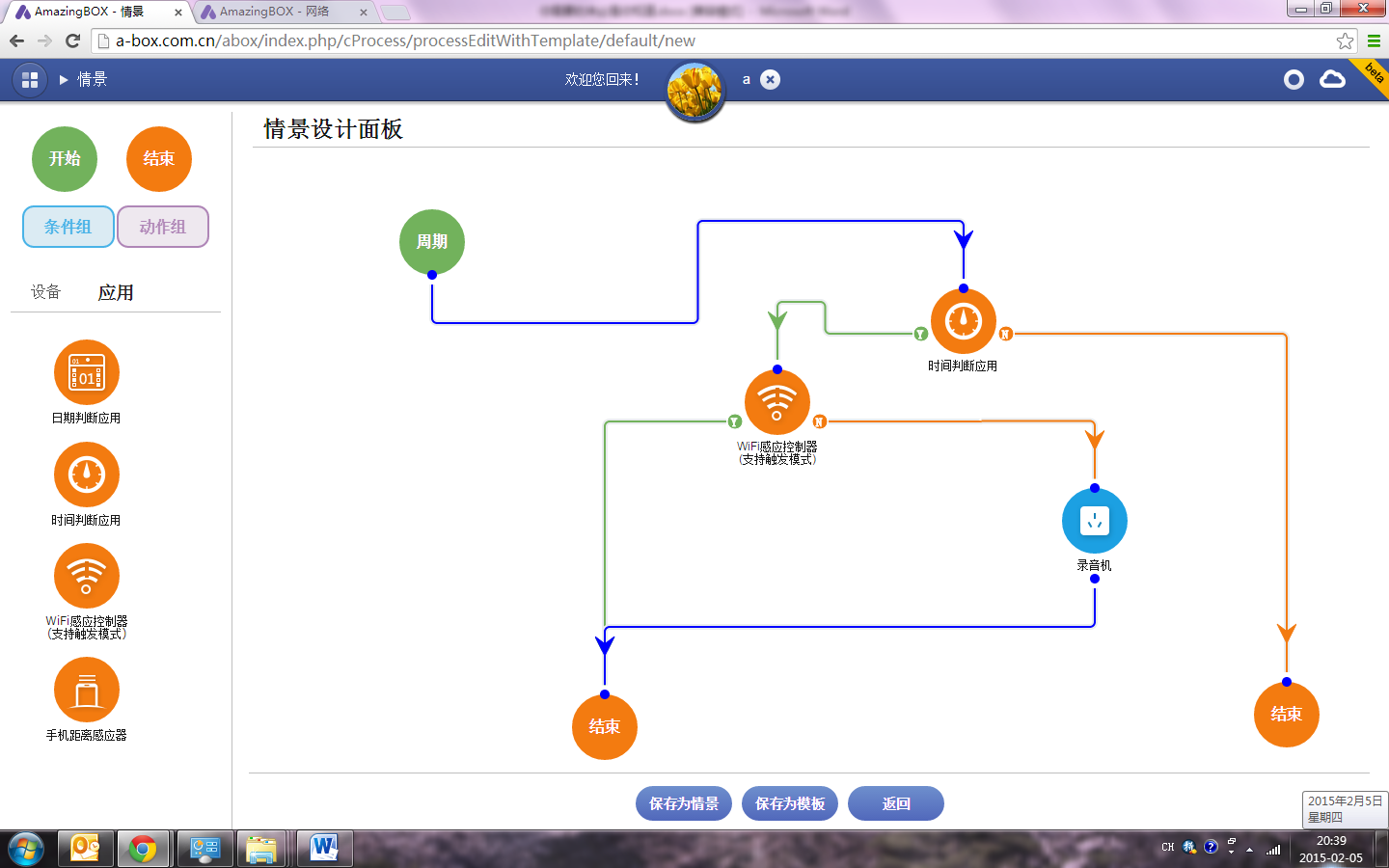Image resolution: width=1389 pixels, height=868 pixels.
Task: Open Word from the Windows taskbar
Action: click(324, 849)
